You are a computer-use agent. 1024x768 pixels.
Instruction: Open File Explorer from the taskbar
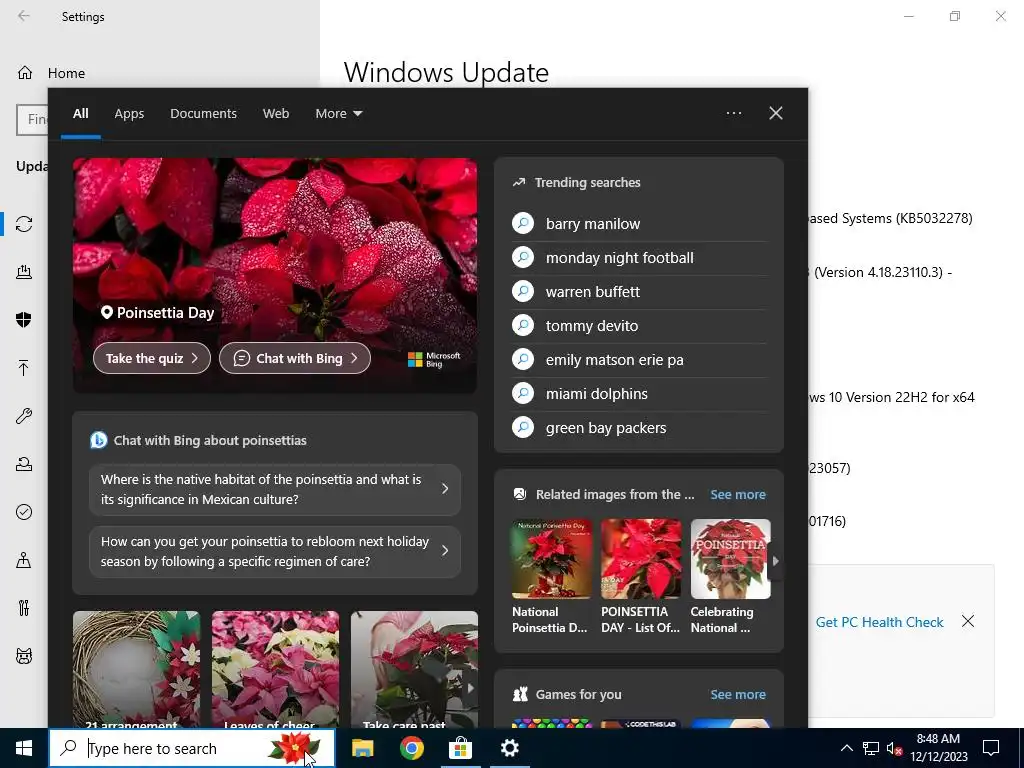(362, 748)
